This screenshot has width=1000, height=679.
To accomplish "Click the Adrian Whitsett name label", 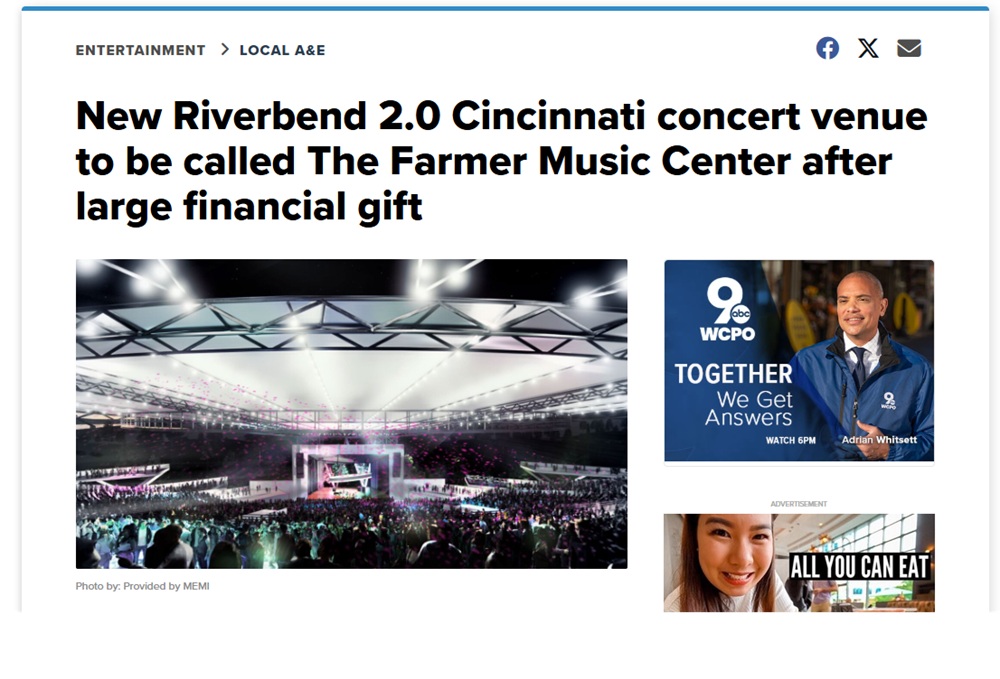I will coord(879,440).
